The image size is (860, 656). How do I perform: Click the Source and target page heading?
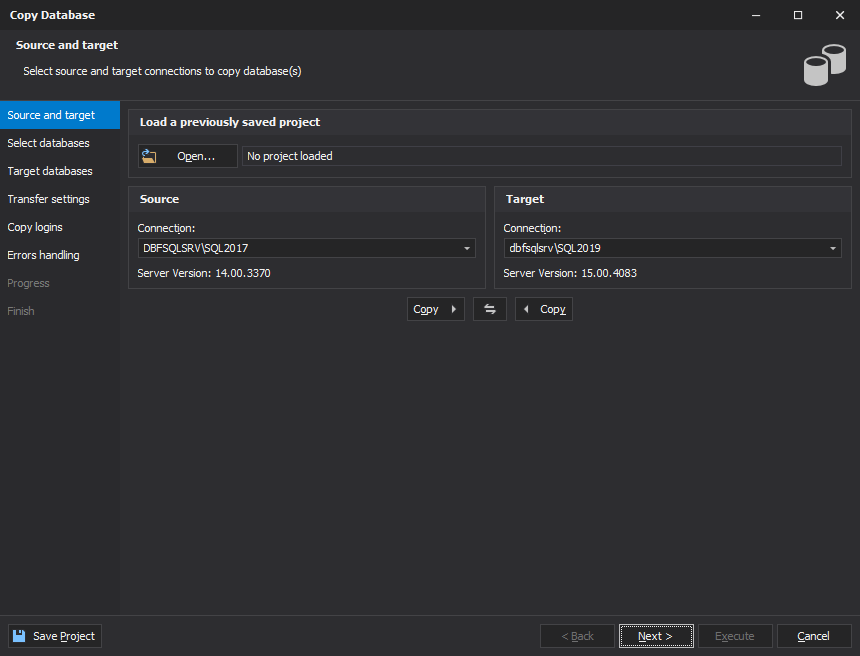pyautogui.click(x=67, y=45)
